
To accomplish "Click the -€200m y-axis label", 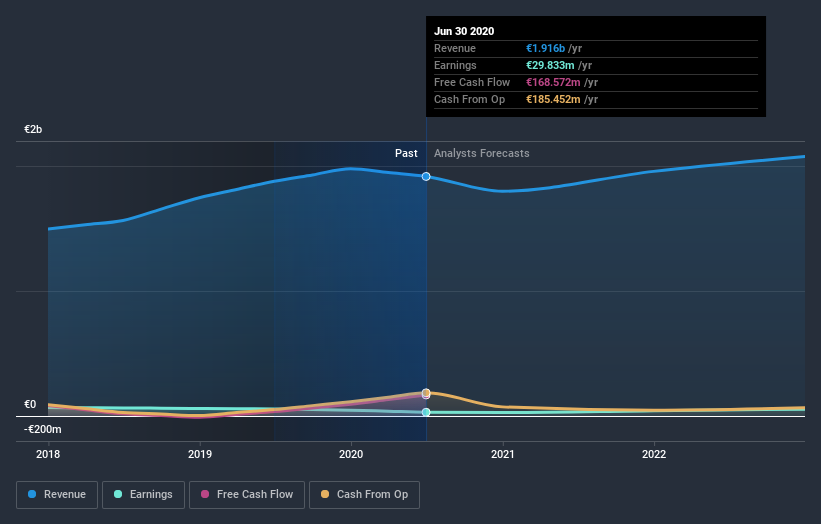I will click(42, 429).
